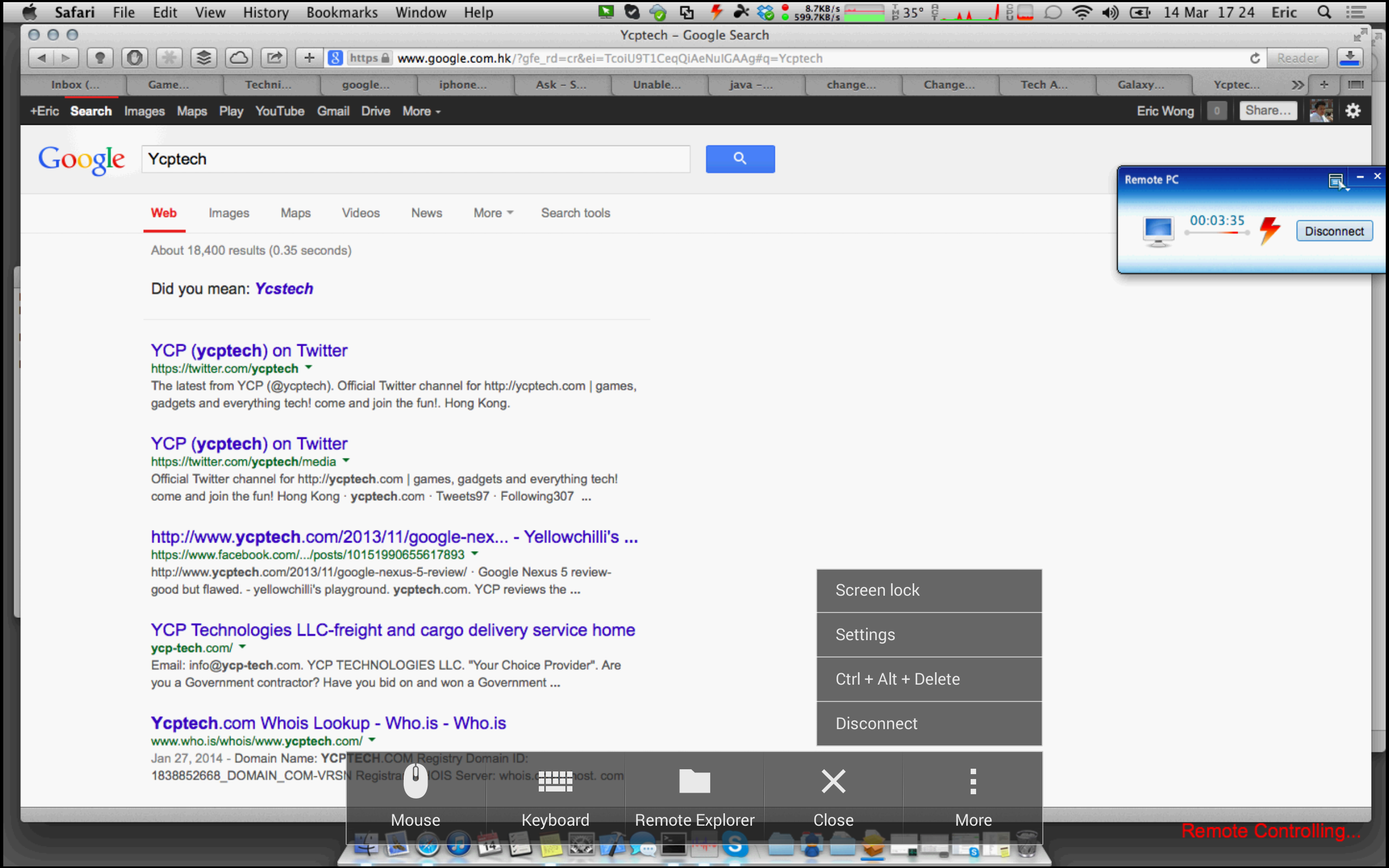Switch to Images search results tab
1389x868 pixels.
pos(228,213)
